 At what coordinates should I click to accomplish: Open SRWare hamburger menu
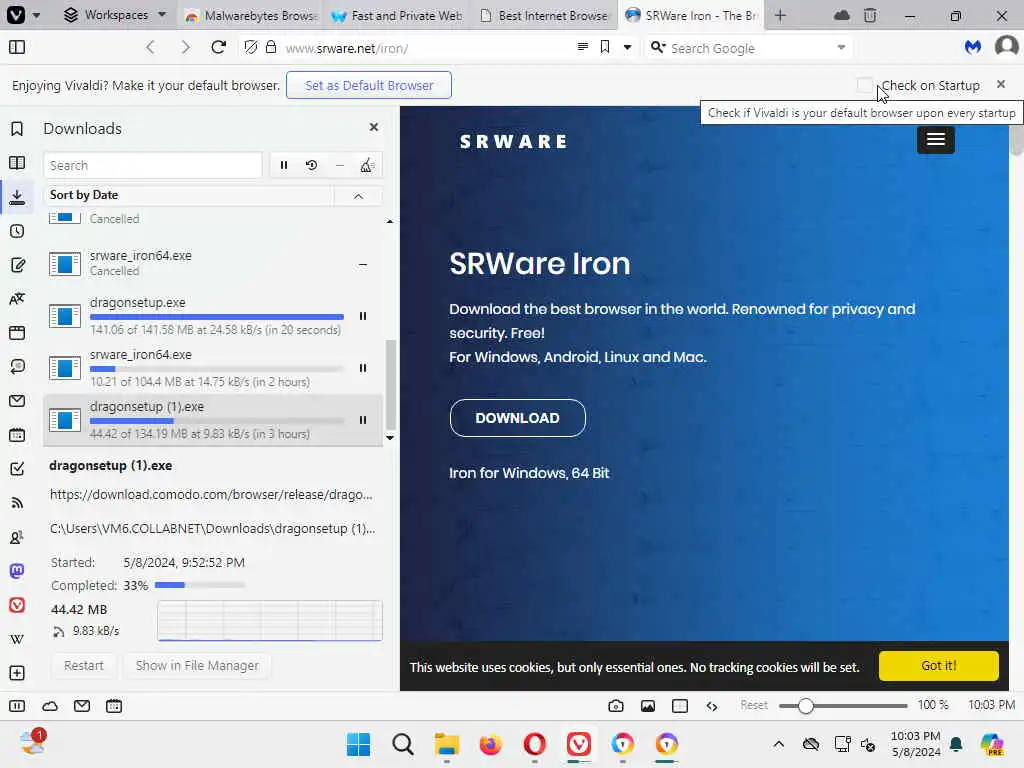pyautogui.click(x=935, y=139)
